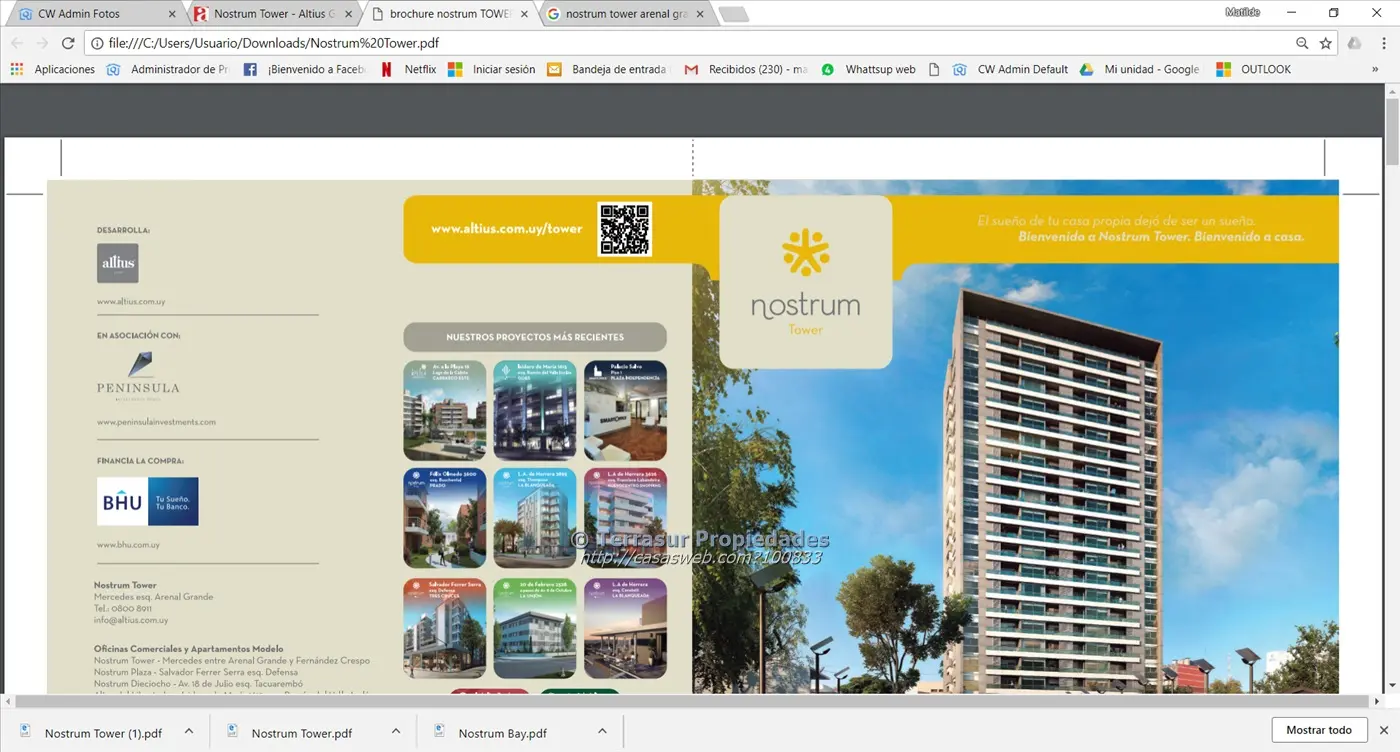Switch to CW Admin Fotos tab
This screenshot has width=1400, height=752.
tap(95, 14)
